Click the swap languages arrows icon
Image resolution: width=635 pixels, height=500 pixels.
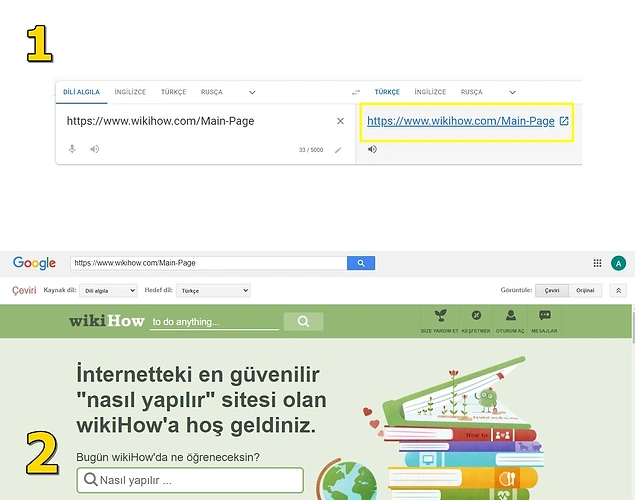click(355, 92)
